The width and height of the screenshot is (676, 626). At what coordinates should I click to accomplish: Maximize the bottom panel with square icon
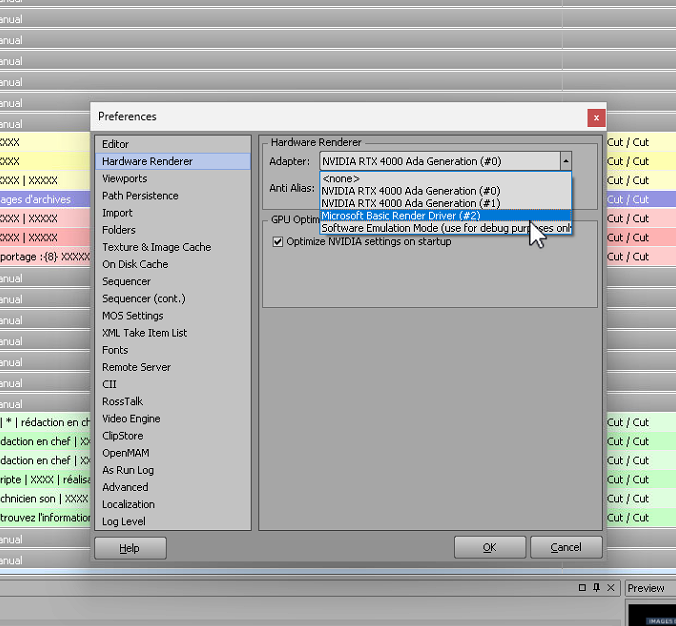[x=582, y=587]
